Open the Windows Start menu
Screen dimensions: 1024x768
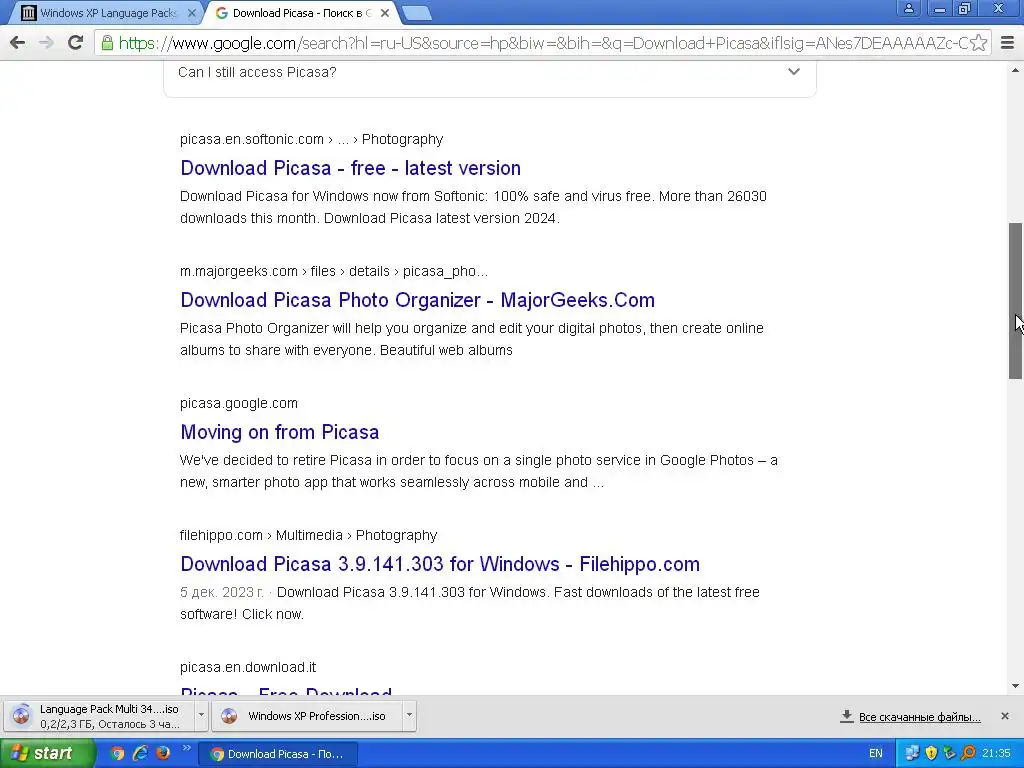click(46, 753)
